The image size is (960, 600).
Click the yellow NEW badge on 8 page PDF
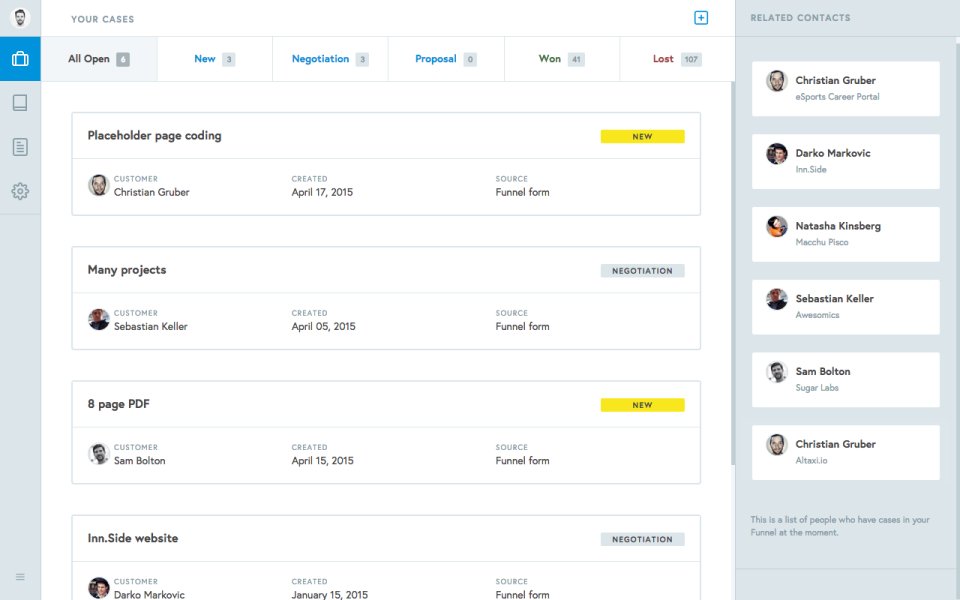(x=642, y=404)
